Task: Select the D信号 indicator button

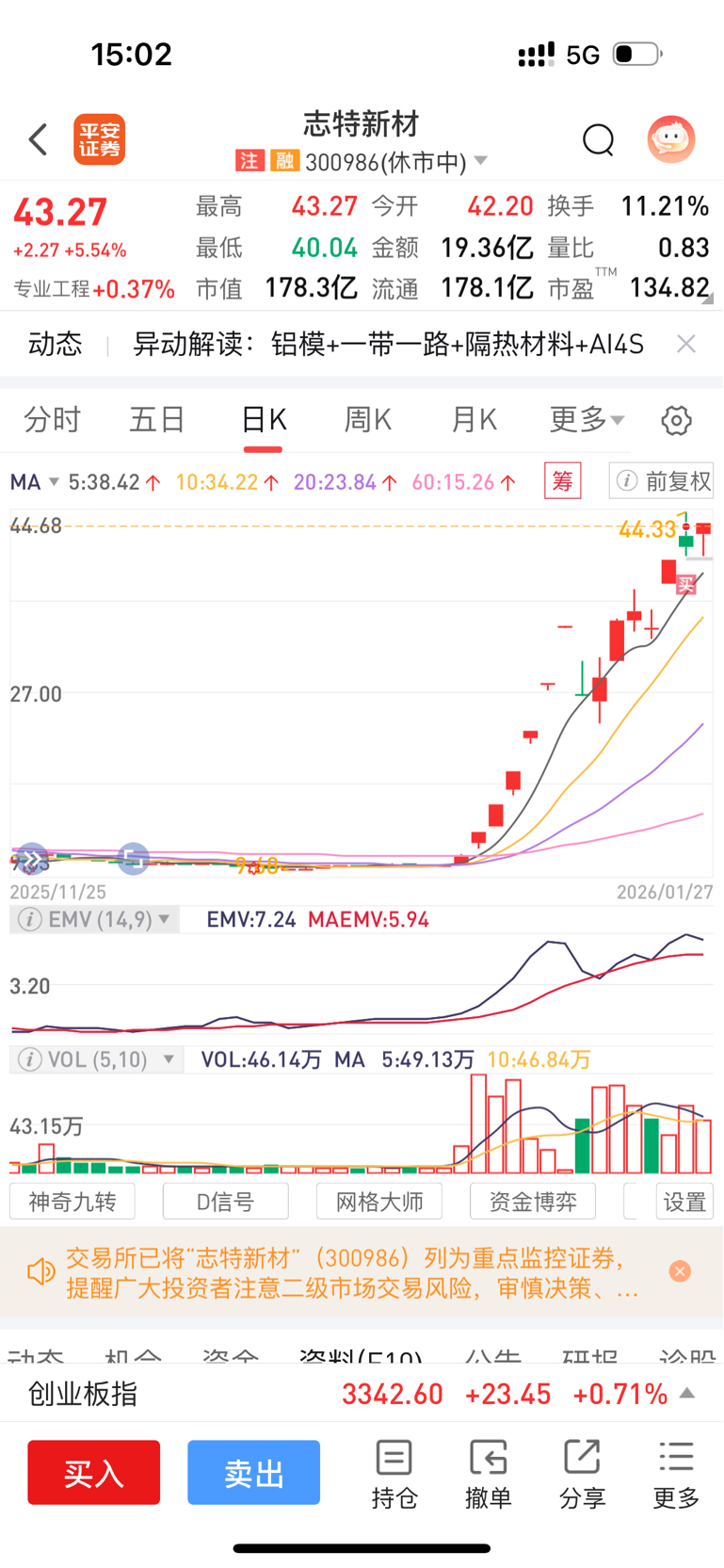Action: point(226,1202)
